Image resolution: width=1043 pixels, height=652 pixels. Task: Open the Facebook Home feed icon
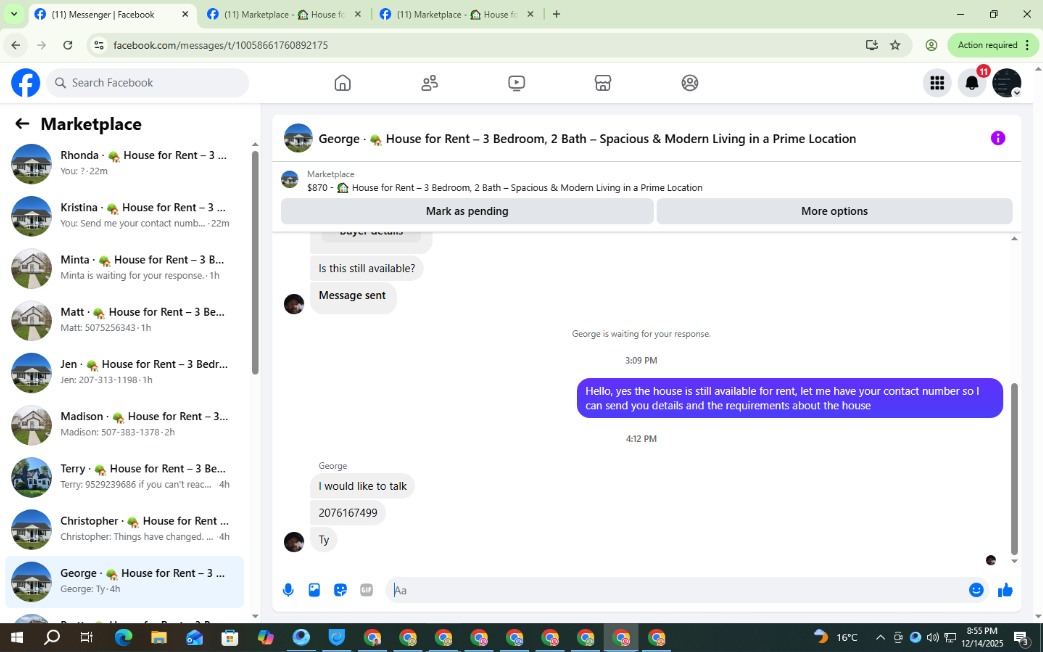[x=343, y=83]
